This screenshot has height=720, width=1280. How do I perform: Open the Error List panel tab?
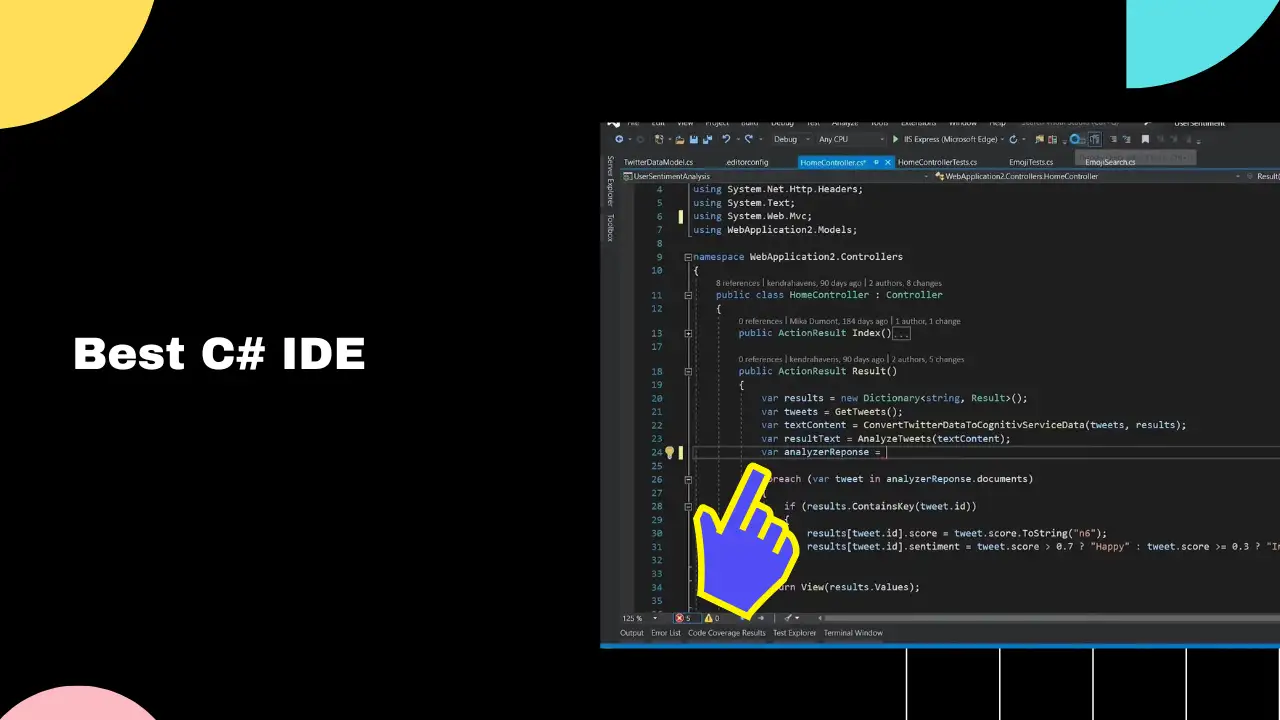click(666, 633)
